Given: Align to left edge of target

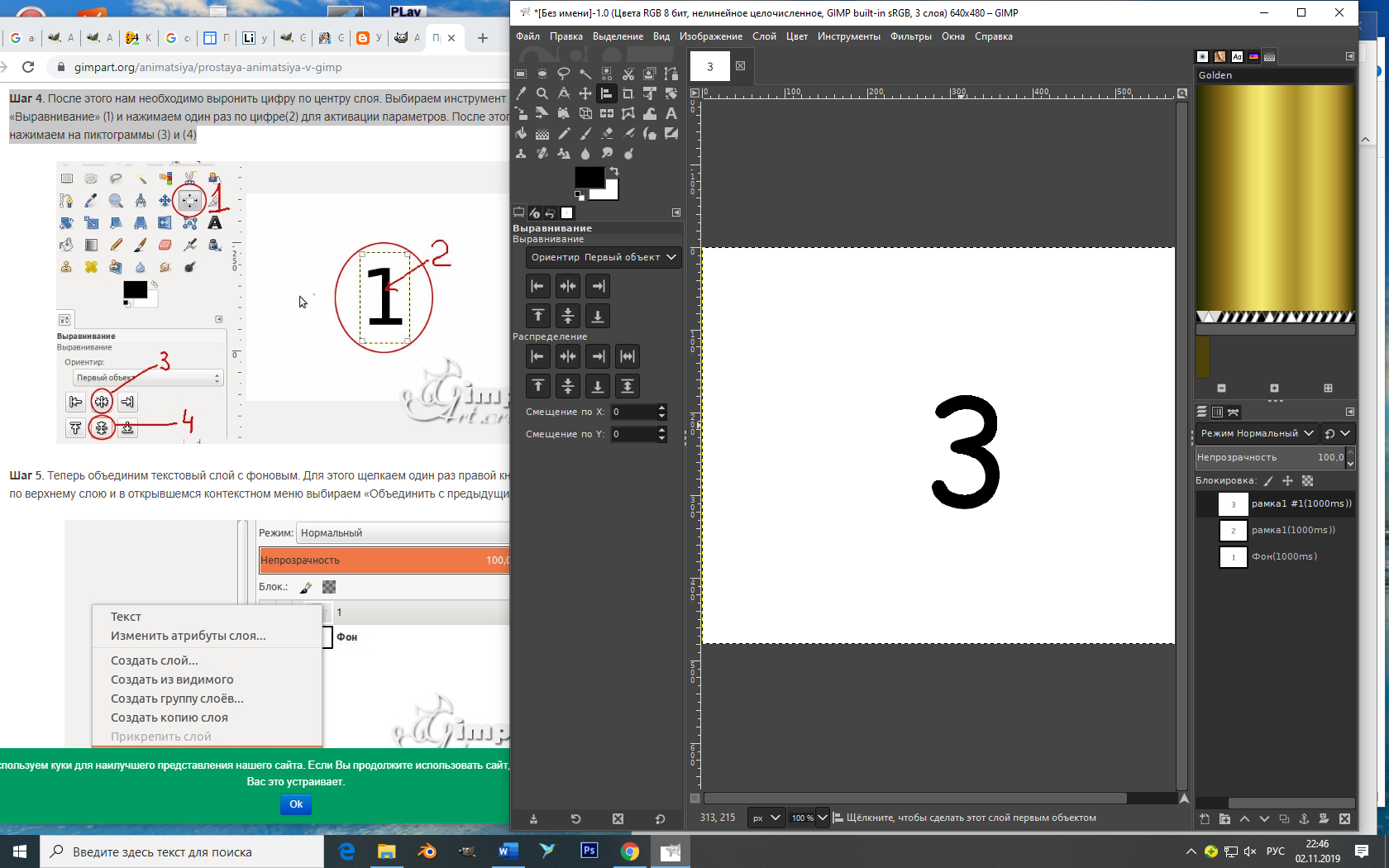Looking at the screenshot, I should click(537, 286).
